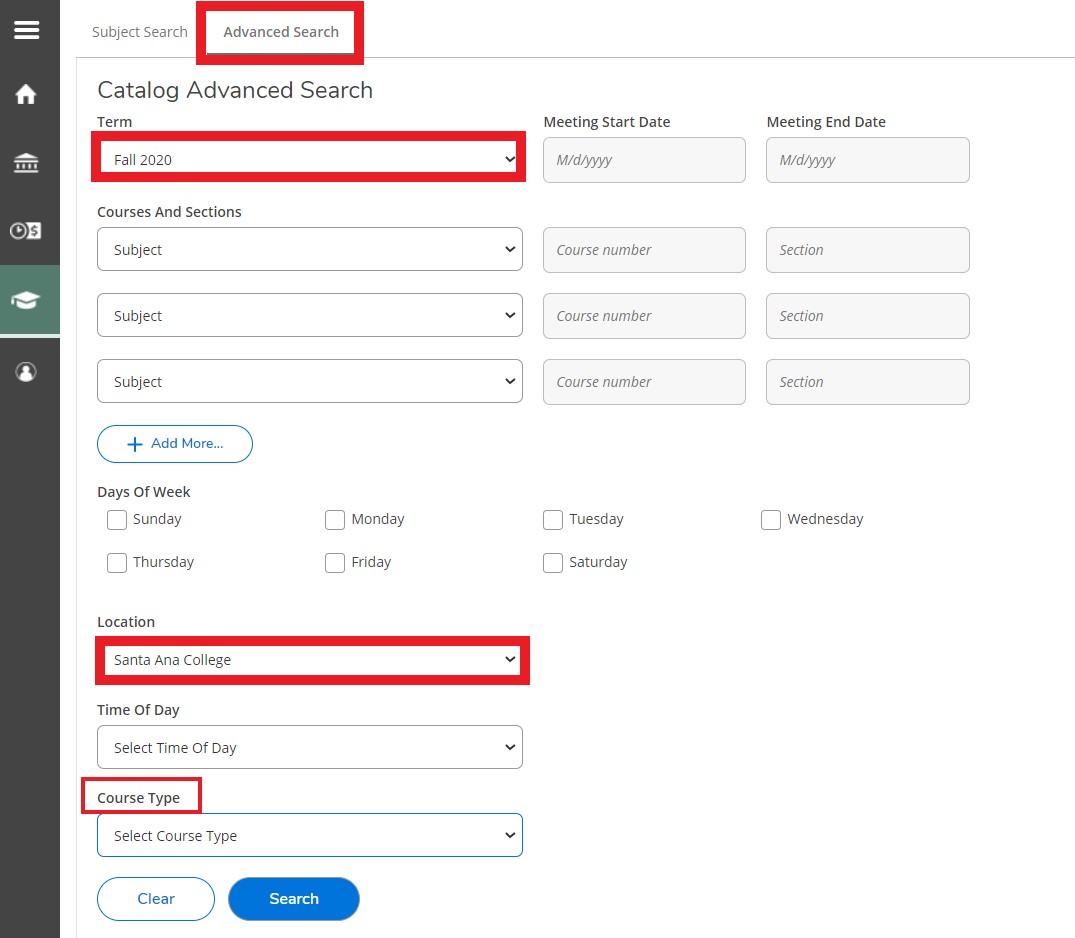
Task: Open the user profile icon in sidebar
Action: [27, 372]
